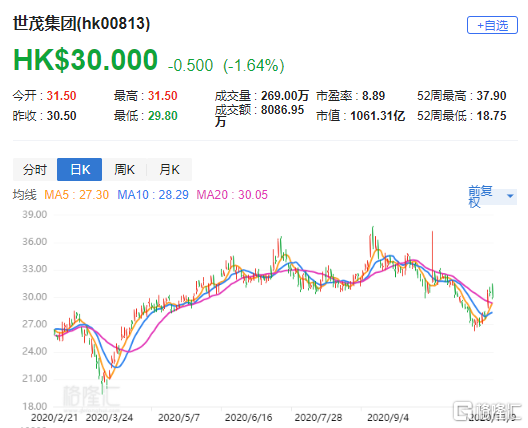
Task: Click the 2020/7/28 date axis label
Action: pos(318,418)
